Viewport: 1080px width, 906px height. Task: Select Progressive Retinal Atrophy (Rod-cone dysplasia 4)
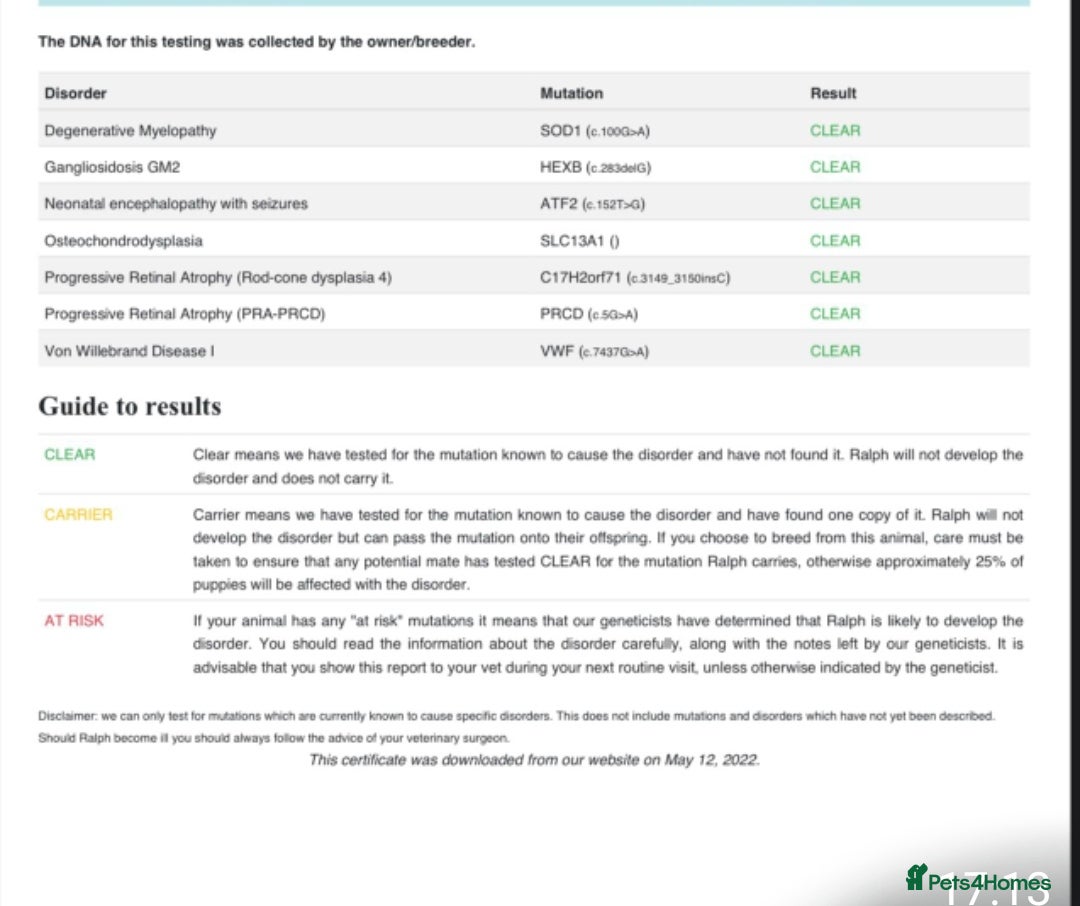point(218,277)
